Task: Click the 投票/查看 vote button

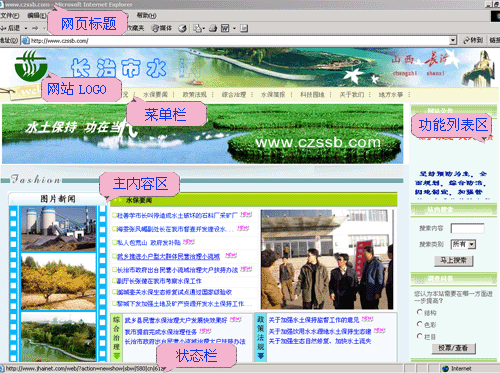Action: tap(453, 348)
